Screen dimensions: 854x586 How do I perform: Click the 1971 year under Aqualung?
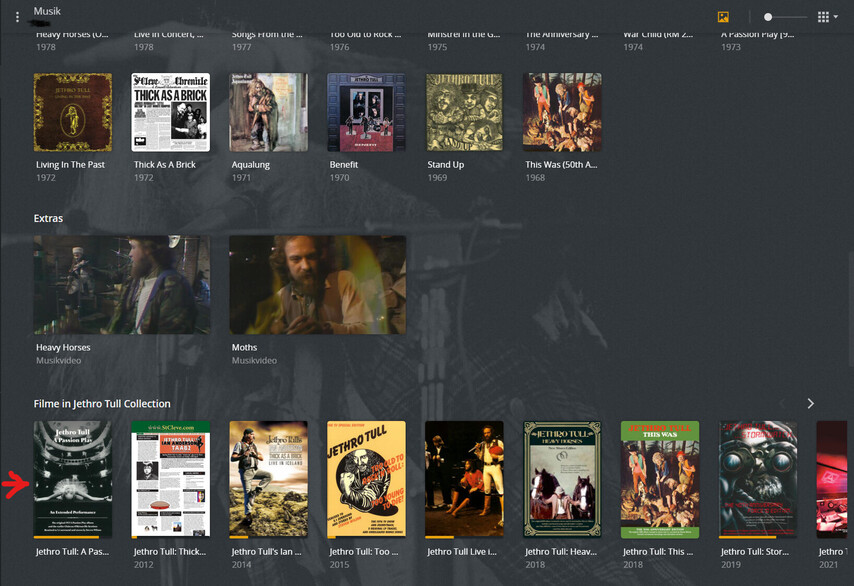(241, 178)
